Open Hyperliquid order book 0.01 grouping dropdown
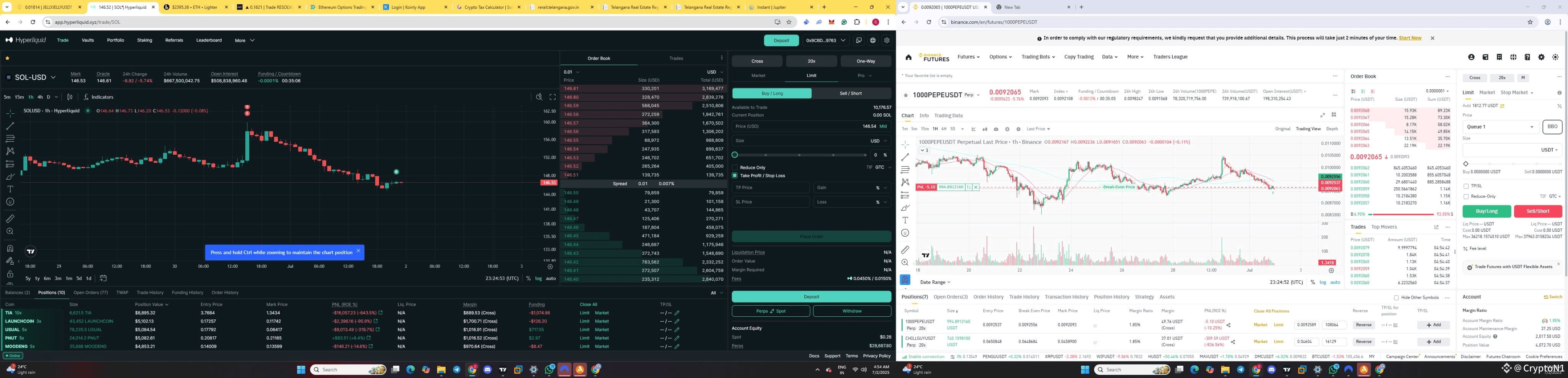Screen dimensions: 1568x378 tap(572, 72)
